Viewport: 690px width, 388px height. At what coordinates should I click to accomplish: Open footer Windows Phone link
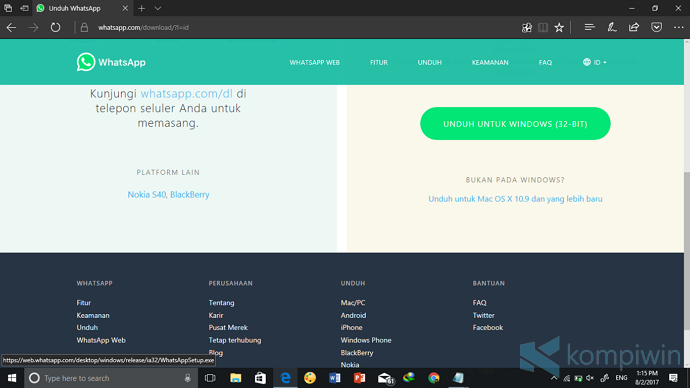[366, 340]
